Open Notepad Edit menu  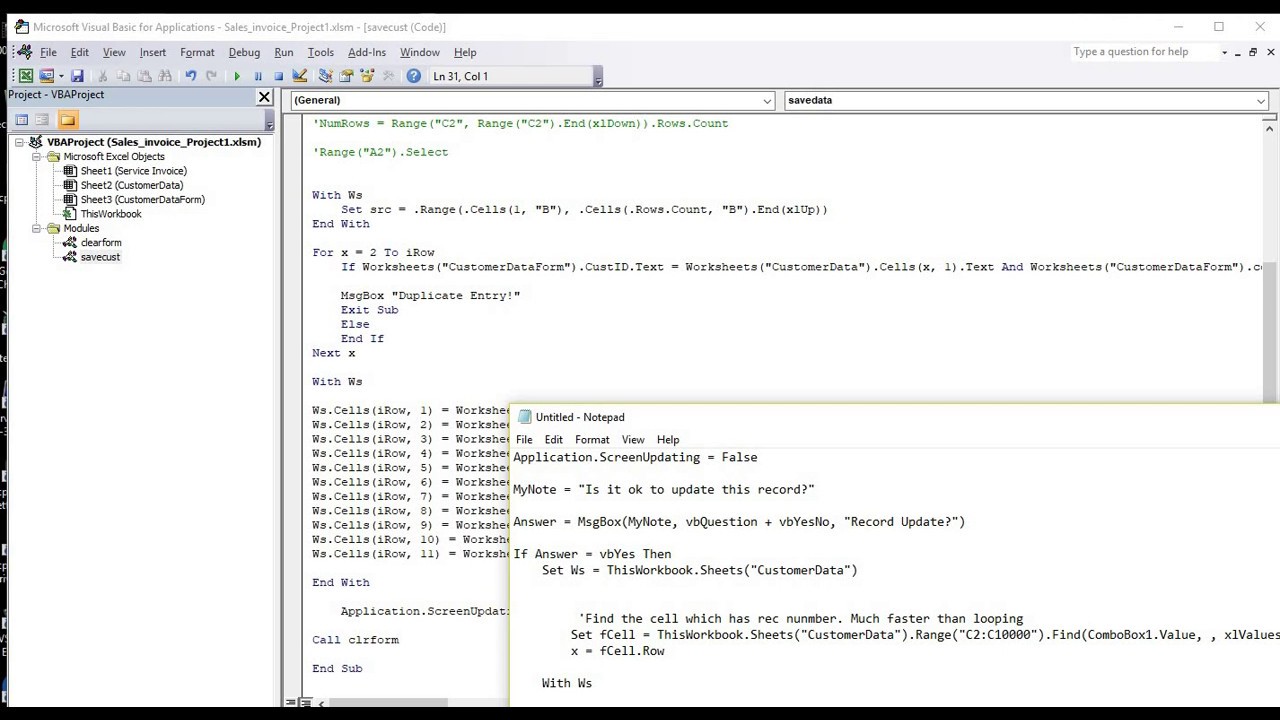click(553, 440)
